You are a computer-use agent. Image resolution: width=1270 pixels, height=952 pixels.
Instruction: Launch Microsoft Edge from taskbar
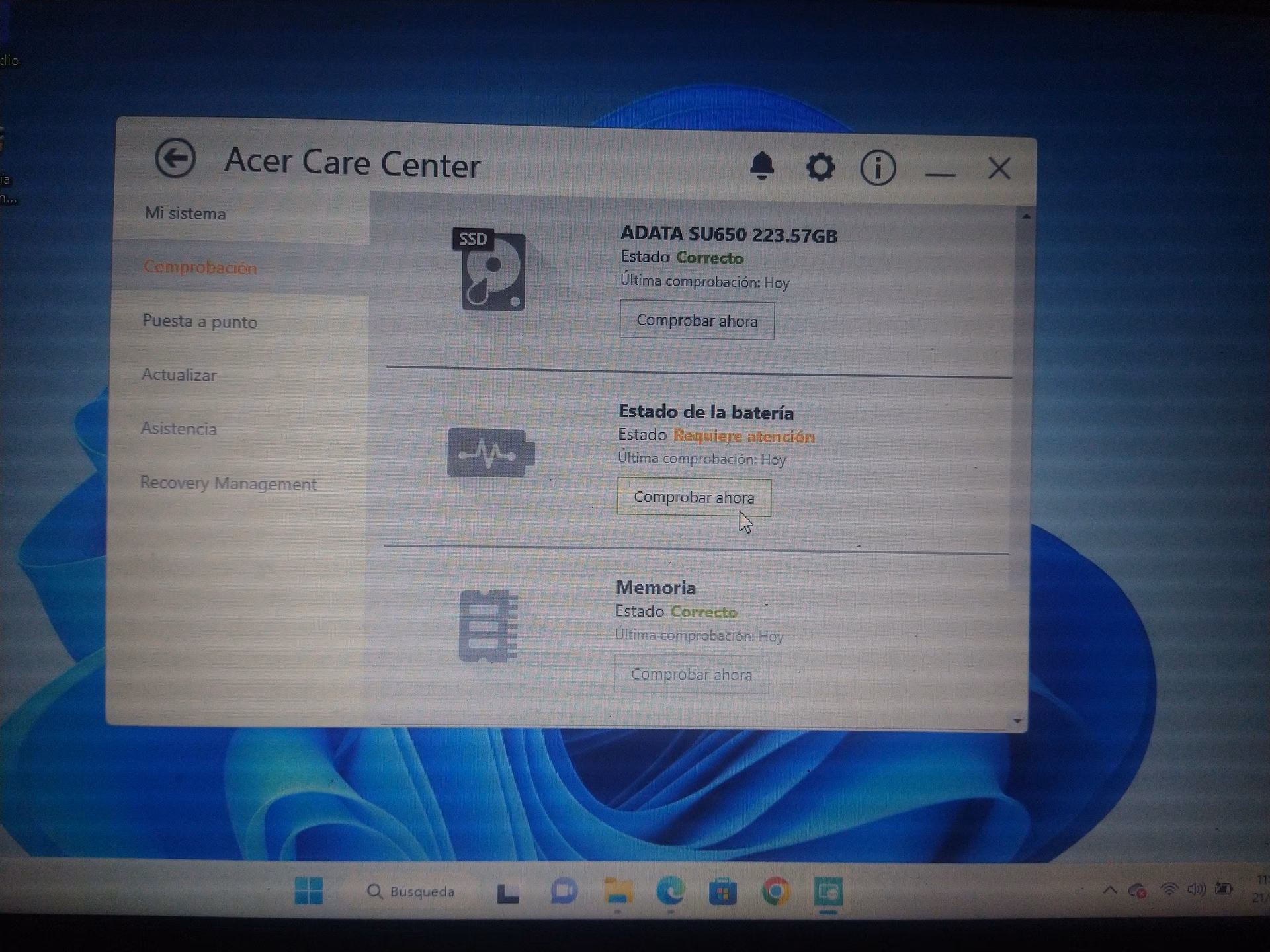coord(670,892)
